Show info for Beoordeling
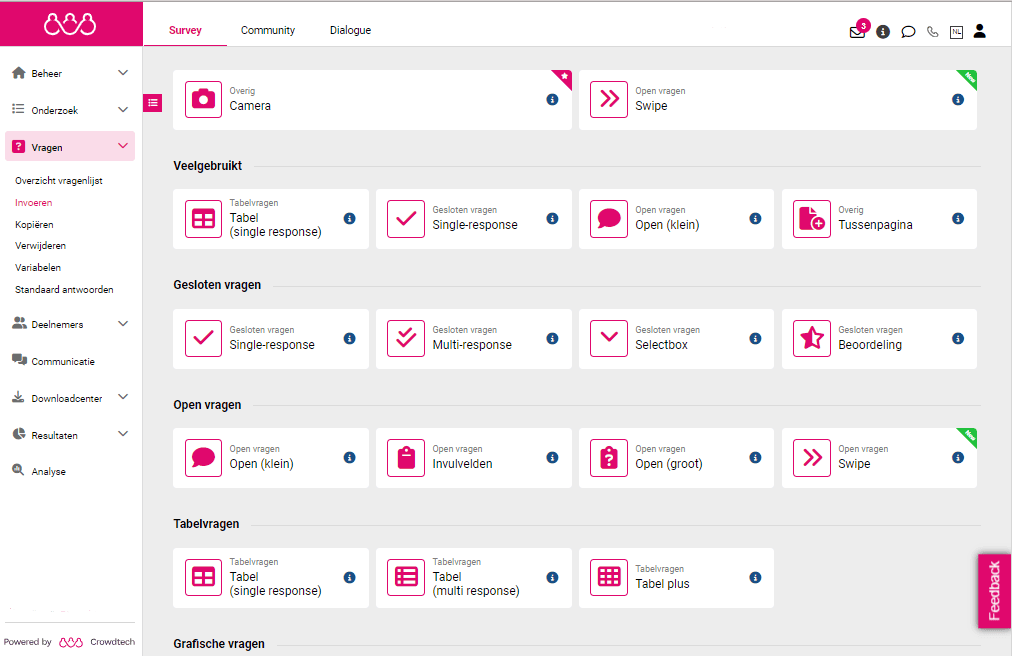The height and width of the screenshot is (656, 1012). (x=958, y=338)
